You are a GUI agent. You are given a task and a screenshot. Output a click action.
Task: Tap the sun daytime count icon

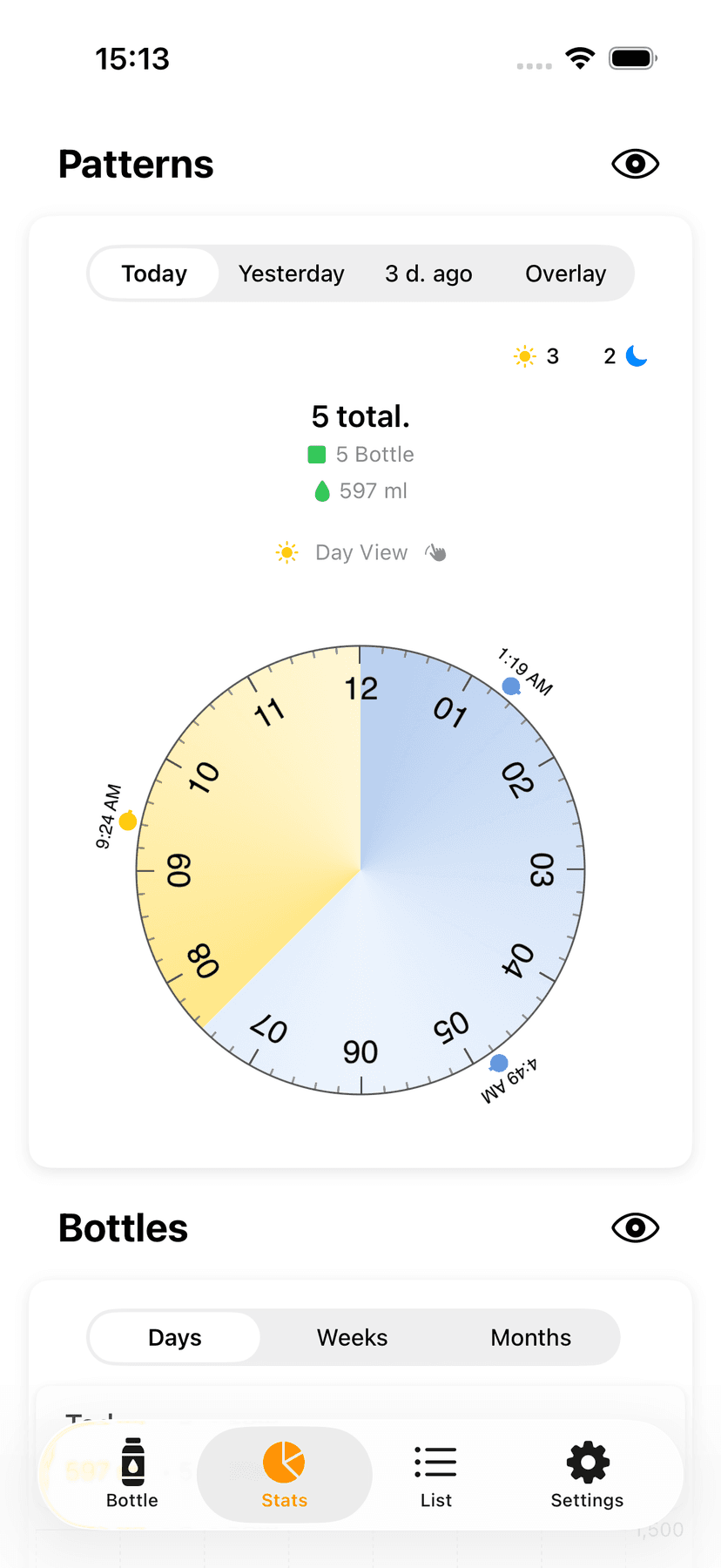[x=524, y=355]
